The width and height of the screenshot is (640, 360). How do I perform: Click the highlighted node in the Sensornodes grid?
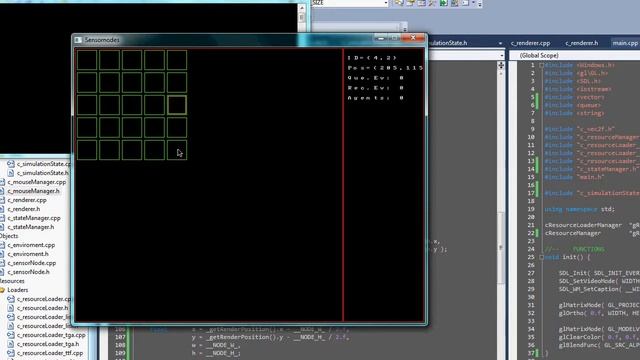(x=177, y=105)
